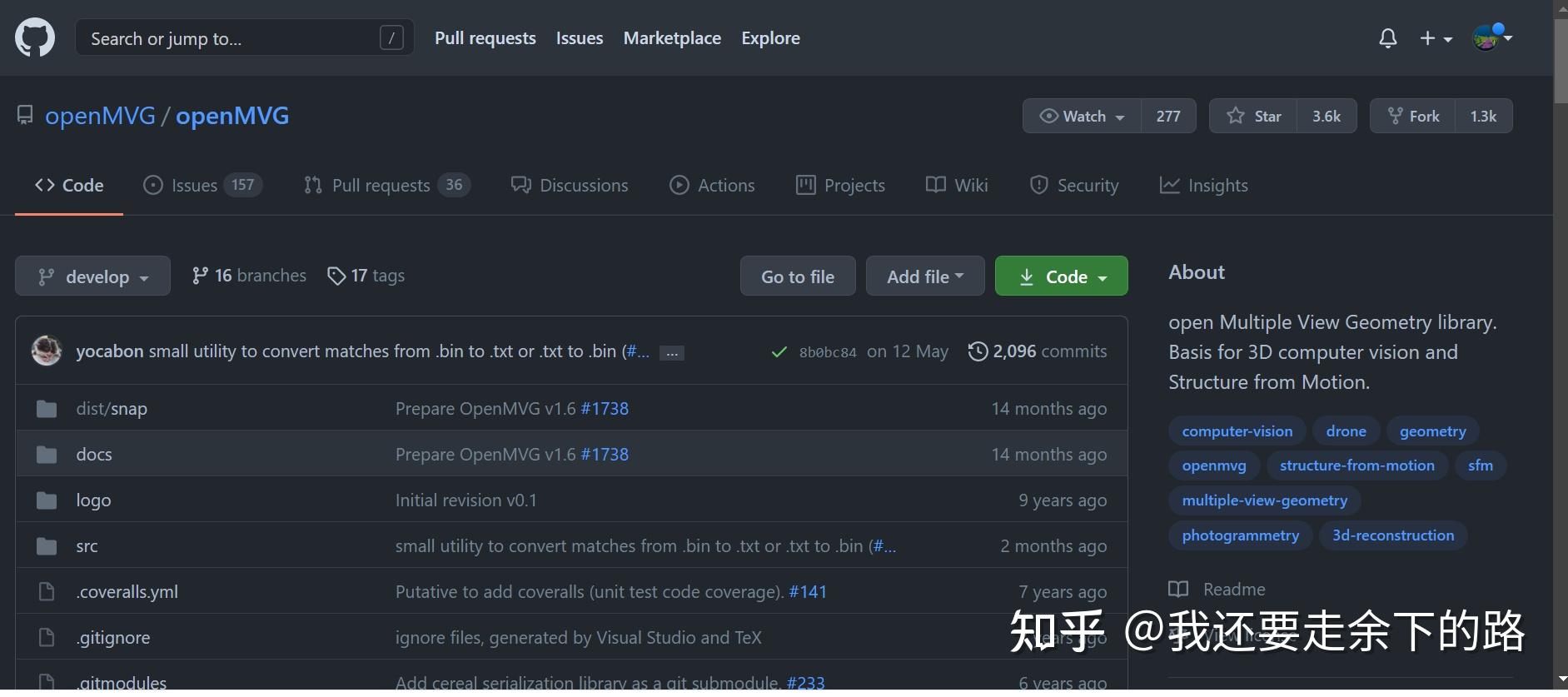The image size is (1568, 697).
Task: Fork the openMVG repository
Action: 1414,116
